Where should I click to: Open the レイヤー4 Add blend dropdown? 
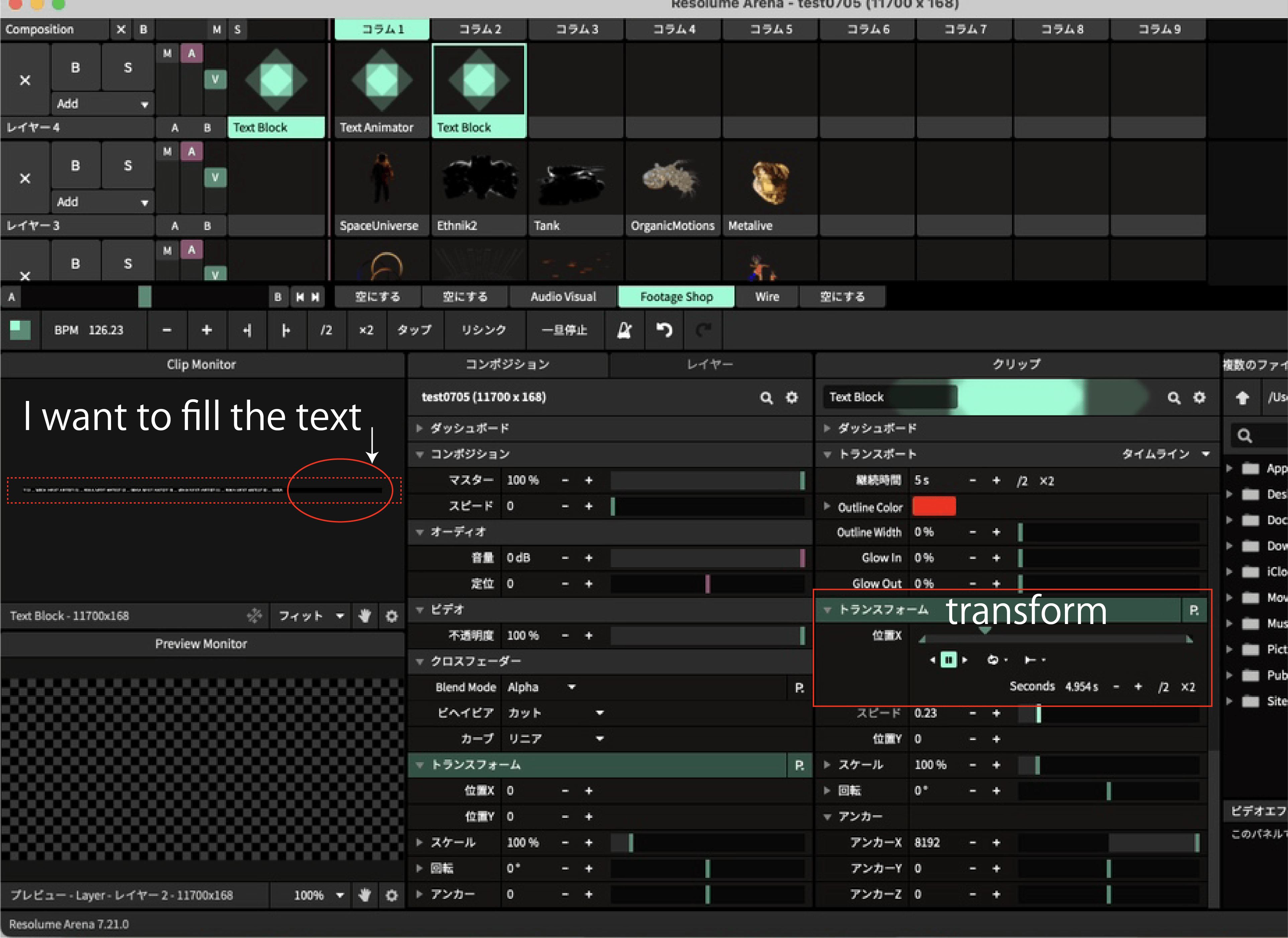102,104
